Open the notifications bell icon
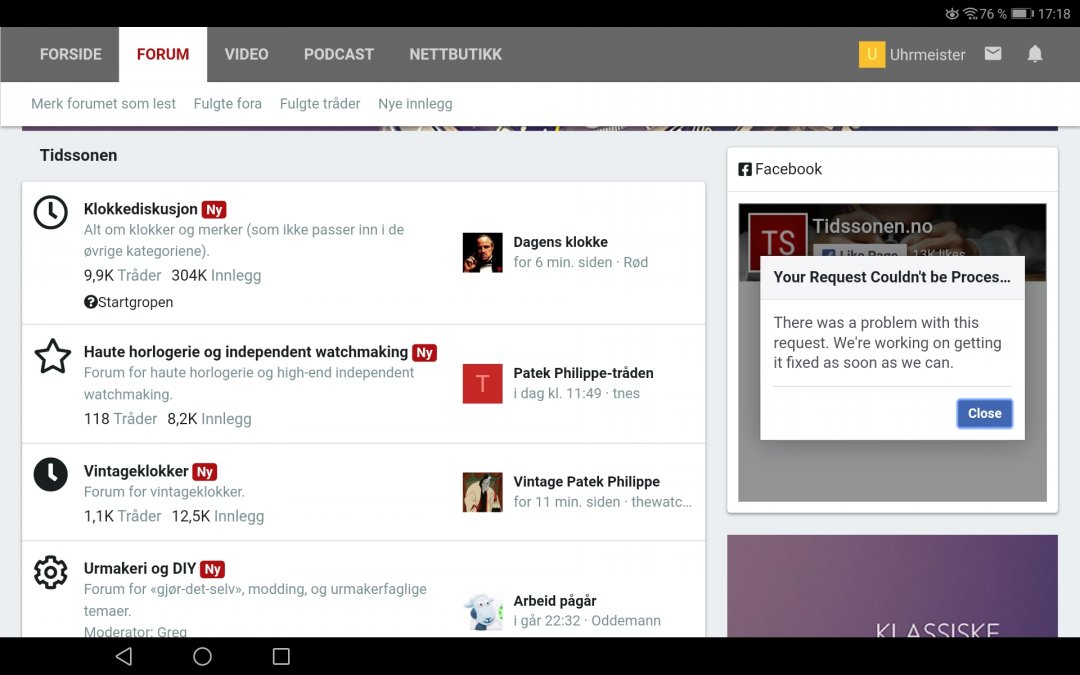Screen dimensions: 1080x675 (1035, 54)
